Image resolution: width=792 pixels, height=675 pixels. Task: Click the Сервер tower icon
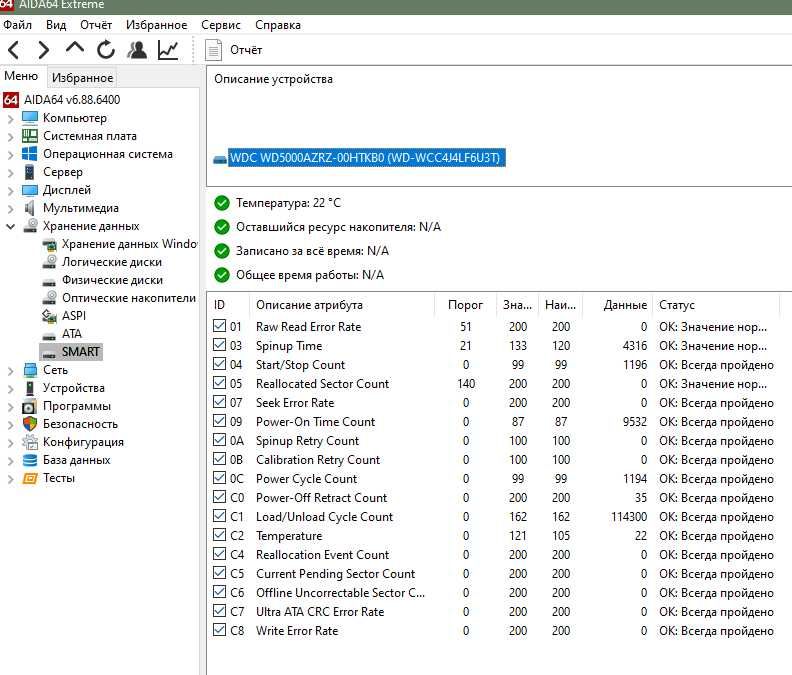[30, 172]
